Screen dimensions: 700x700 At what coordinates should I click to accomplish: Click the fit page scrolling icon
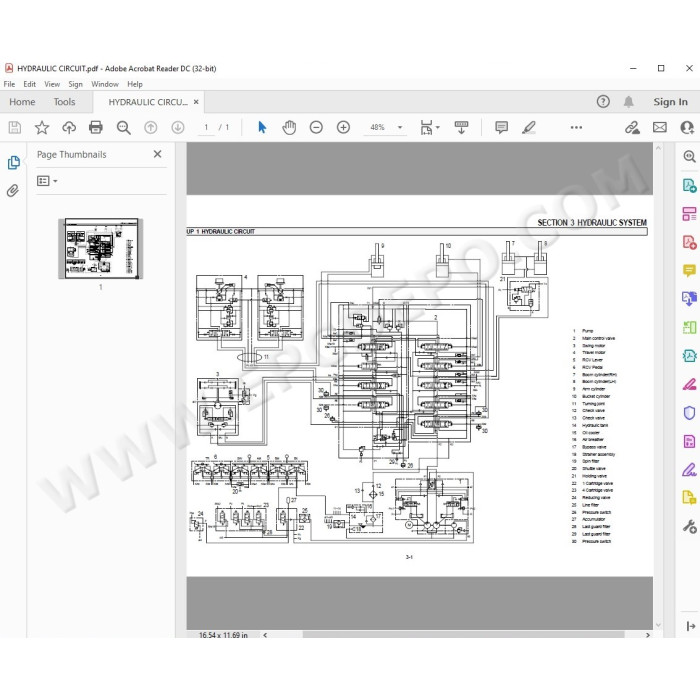coord(426,128)
